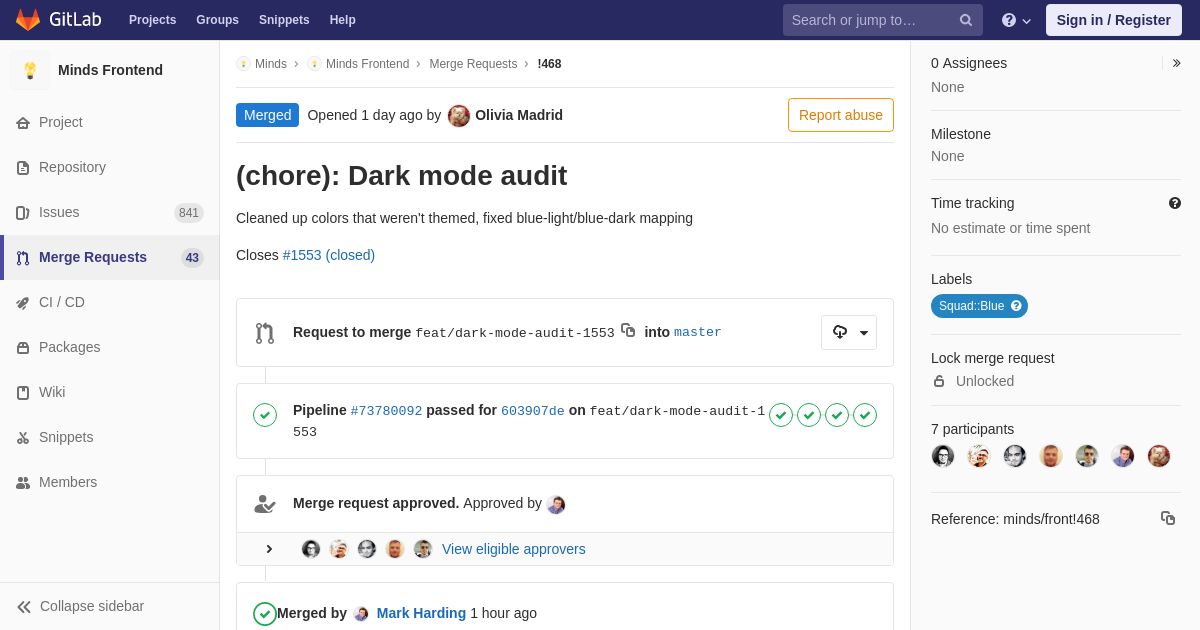Click the Unlocked padlock icon
1200x630 pixels.
click(x=938, y=381)
